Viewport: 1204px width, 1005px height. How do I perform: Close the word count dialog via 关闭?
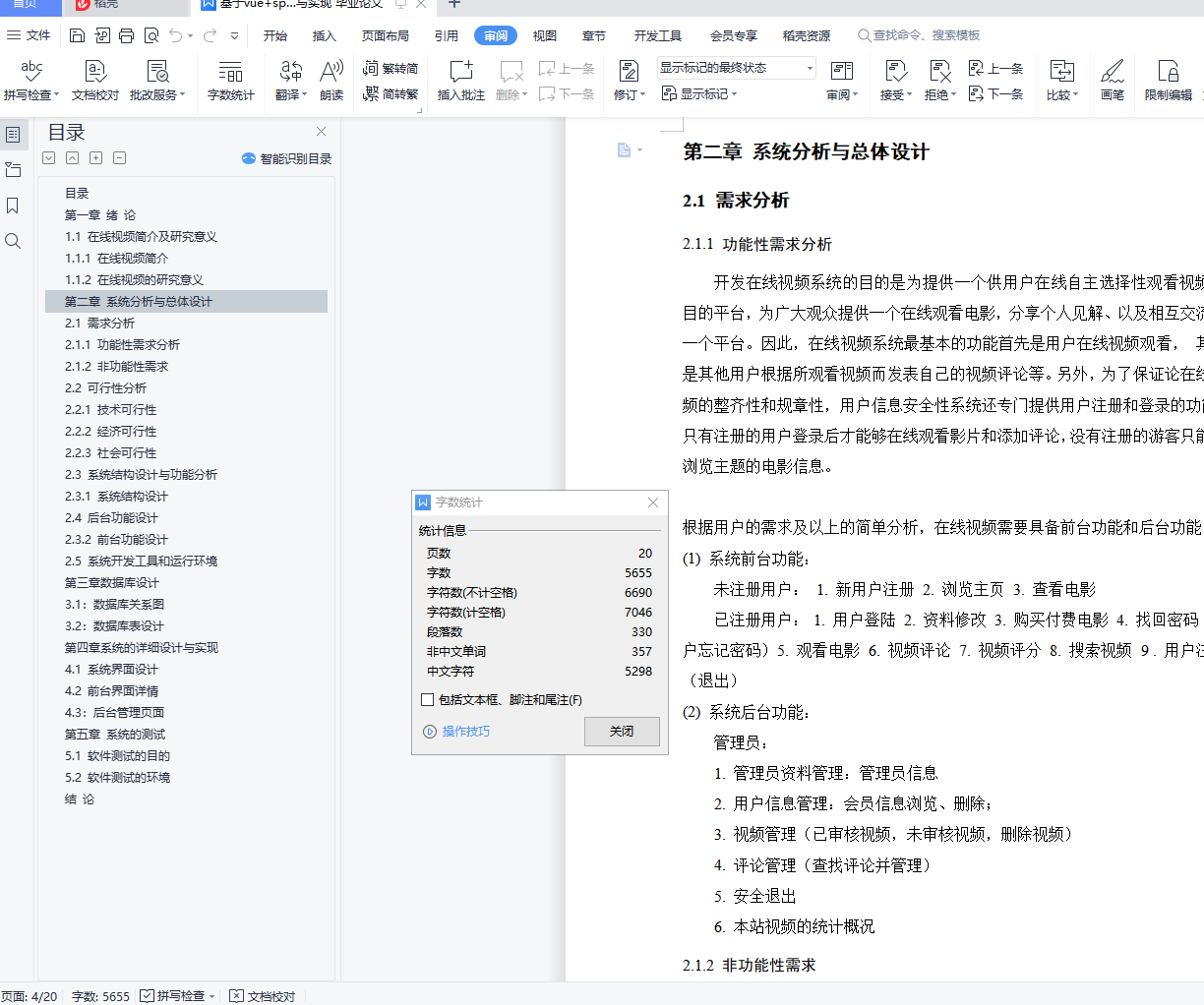[622, 732]
